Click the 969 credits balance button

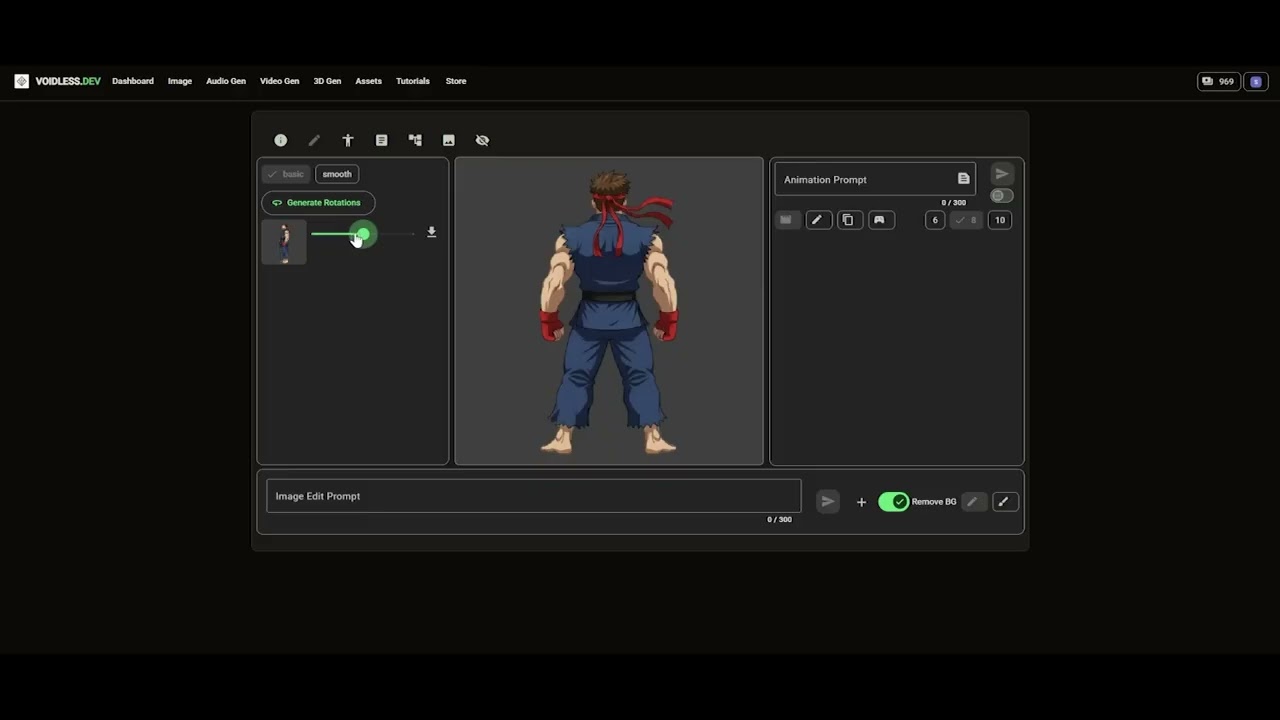(x=1218, y=82)
